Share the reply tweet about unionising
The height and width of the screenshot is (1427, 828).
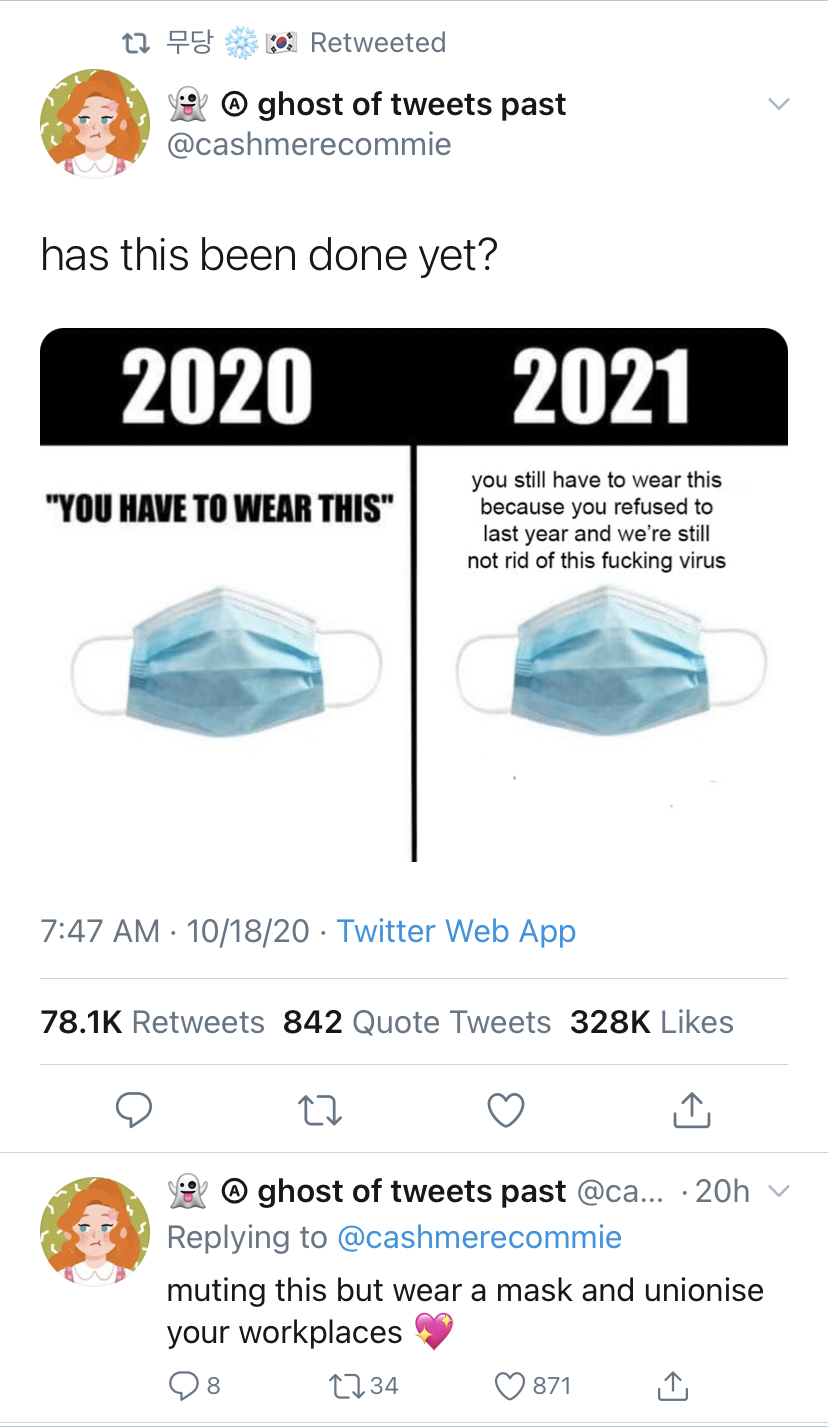(x=672, y=1385)
